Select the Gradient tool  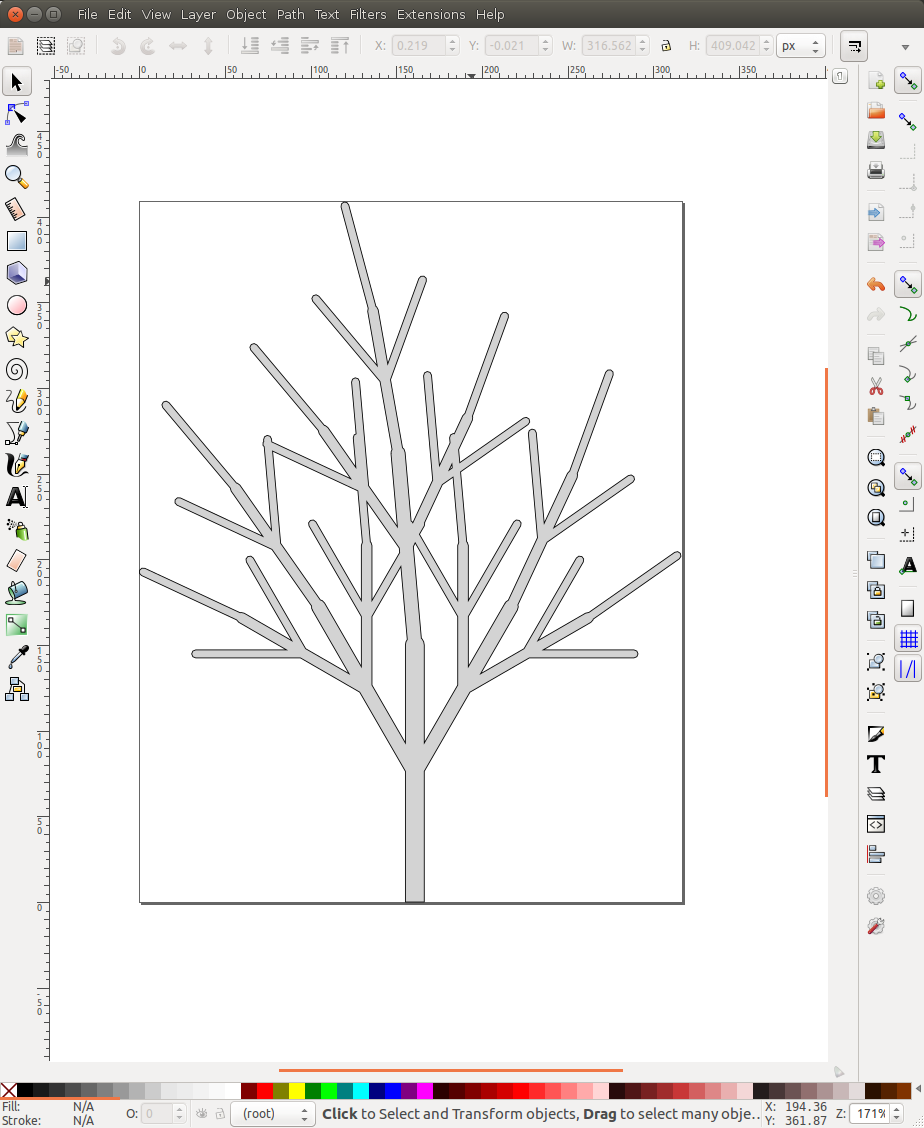[x=16, y=624]
